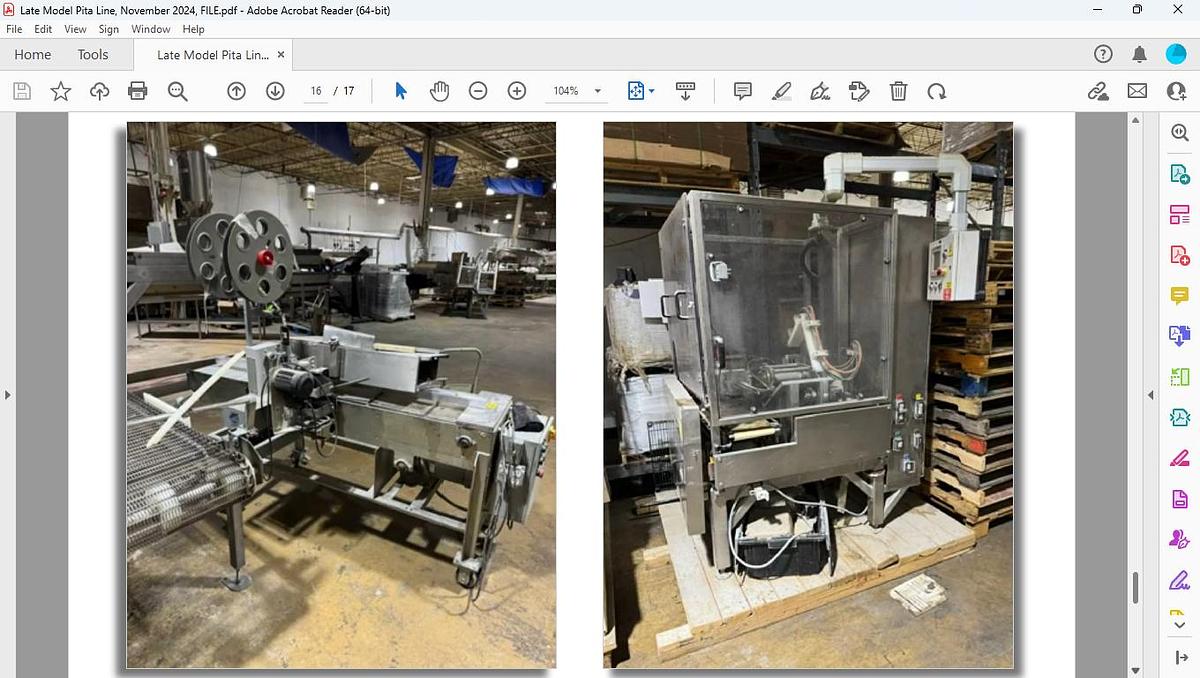Print the document
Image resolution: width=1200 pixels, height=678 pixels.
pyautogui.click(x=137, y=90)
